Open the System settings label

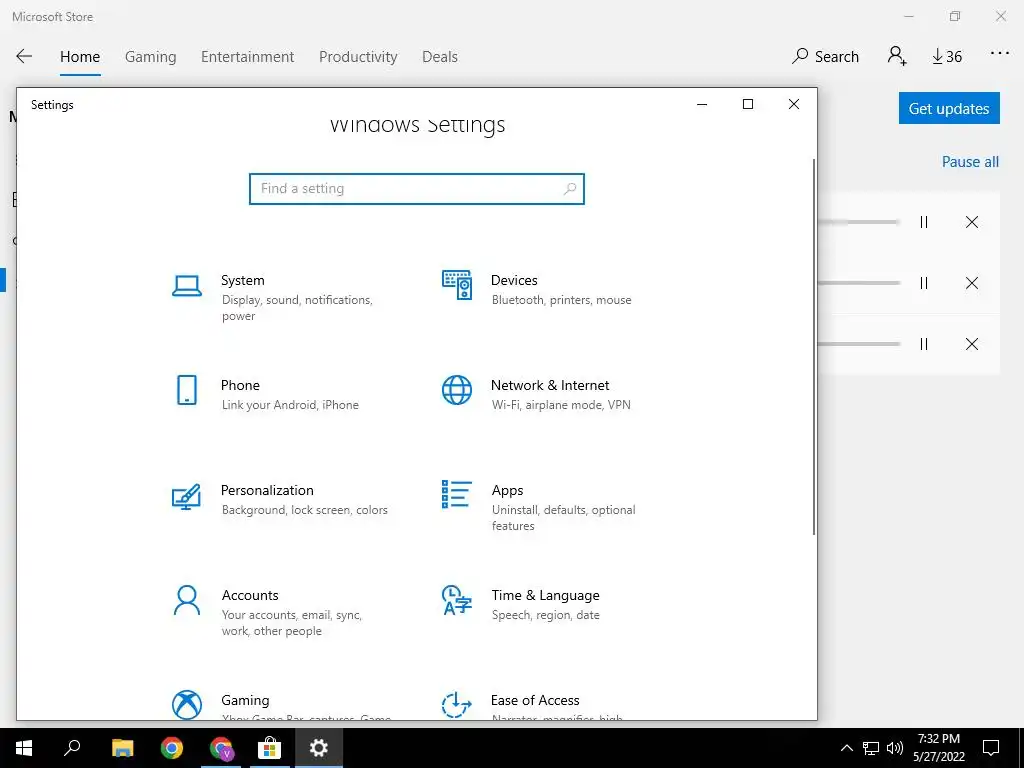point(242,280)
